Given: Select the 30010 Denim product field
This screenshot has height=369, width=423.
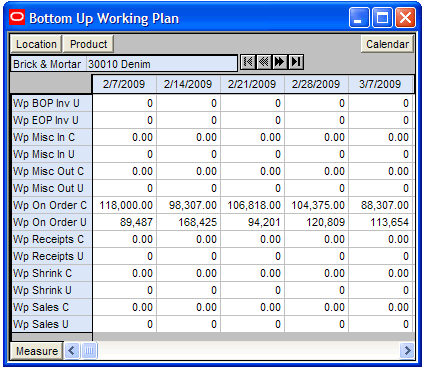Looking at the screenshot, I should 161,64.
